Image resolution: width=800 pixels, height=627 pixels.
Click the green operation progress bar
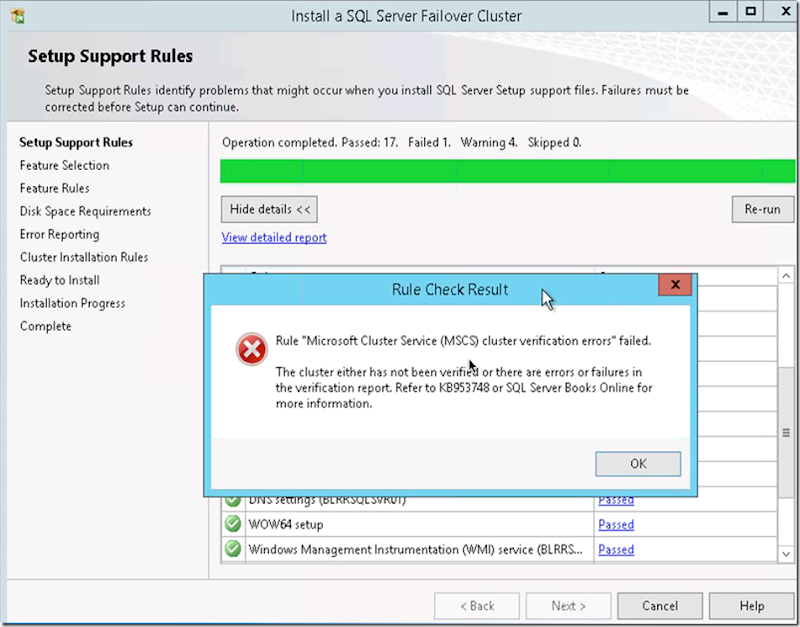(x=507, y=171)
